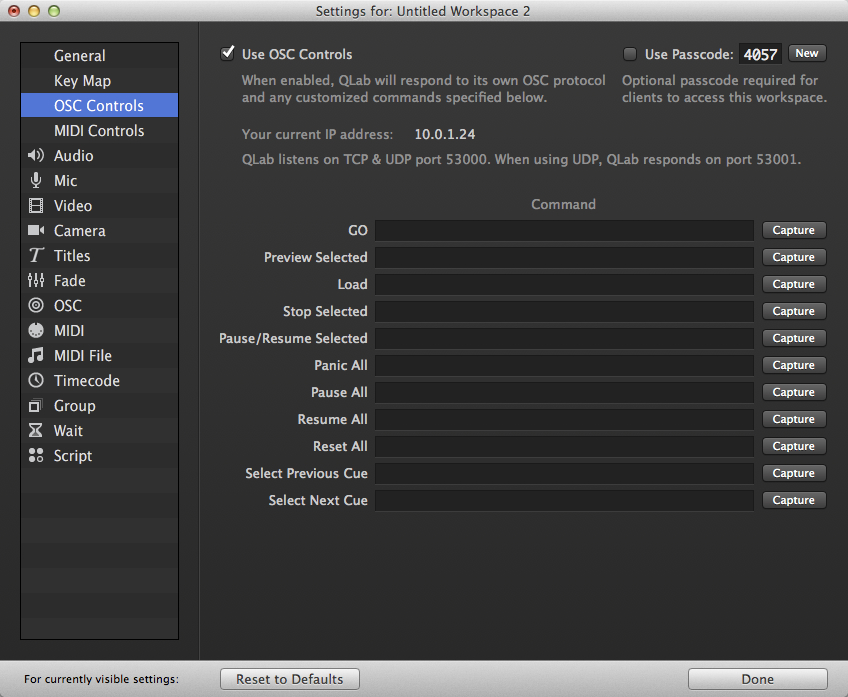Disable the Use OSC Controls checkbox

(228, 54)
